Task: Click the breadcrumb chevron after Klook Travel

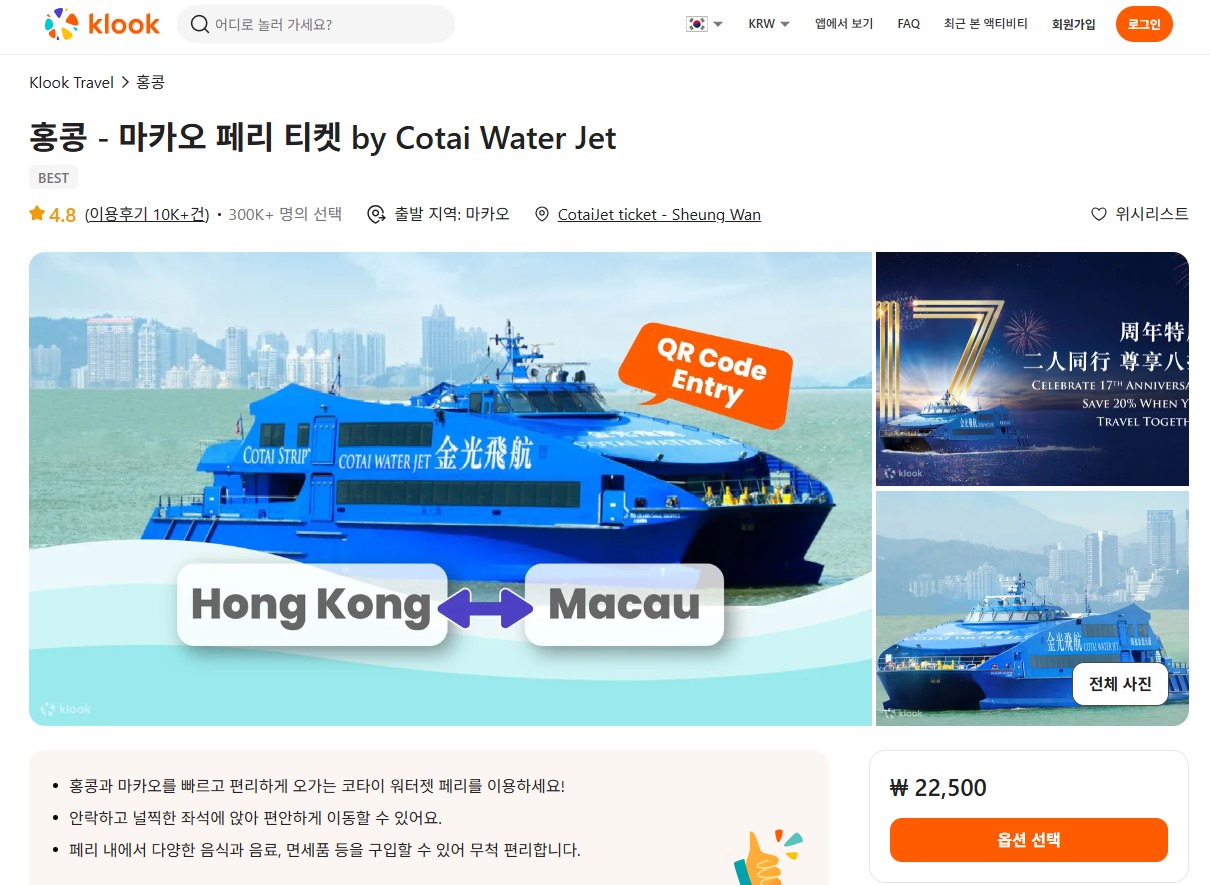Action: tap(125, 83)
